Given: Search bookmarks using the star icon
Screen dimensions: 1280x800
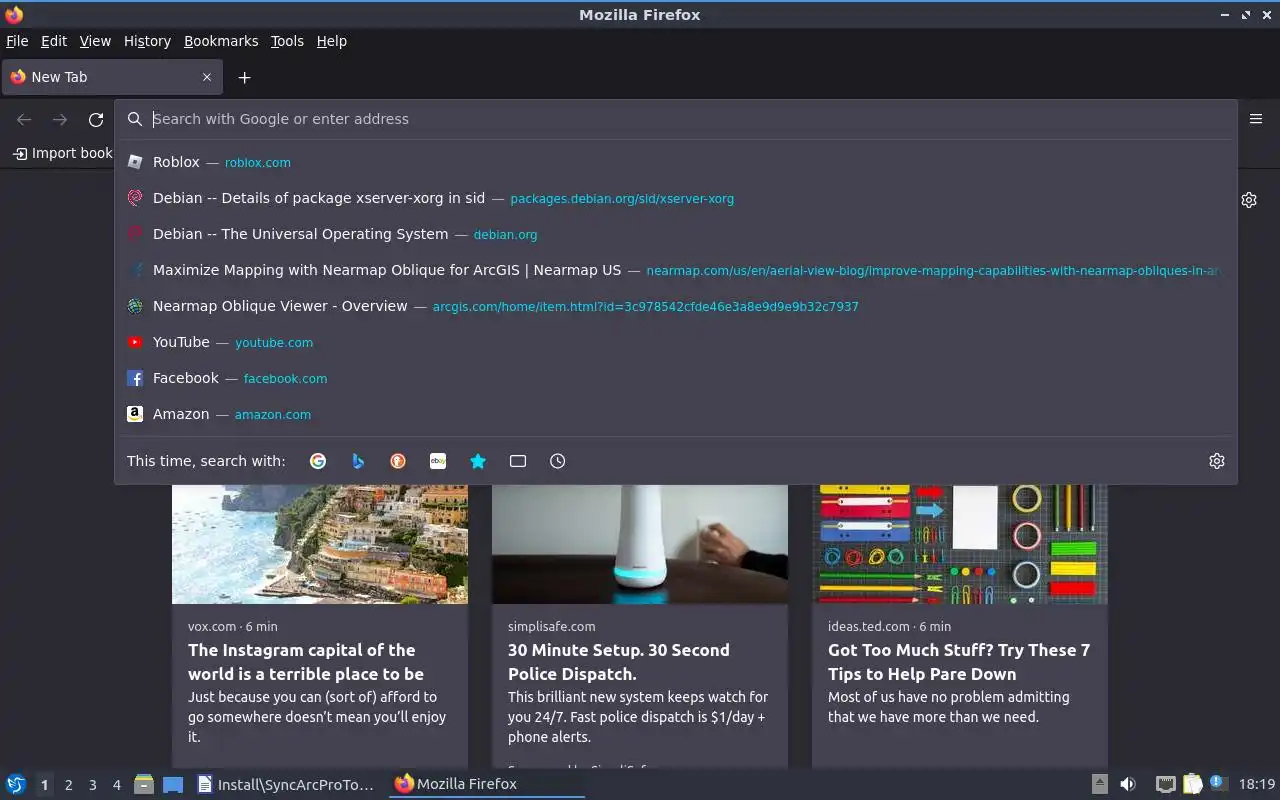Looking at the screenshot, I should click(x=478, y=461).
